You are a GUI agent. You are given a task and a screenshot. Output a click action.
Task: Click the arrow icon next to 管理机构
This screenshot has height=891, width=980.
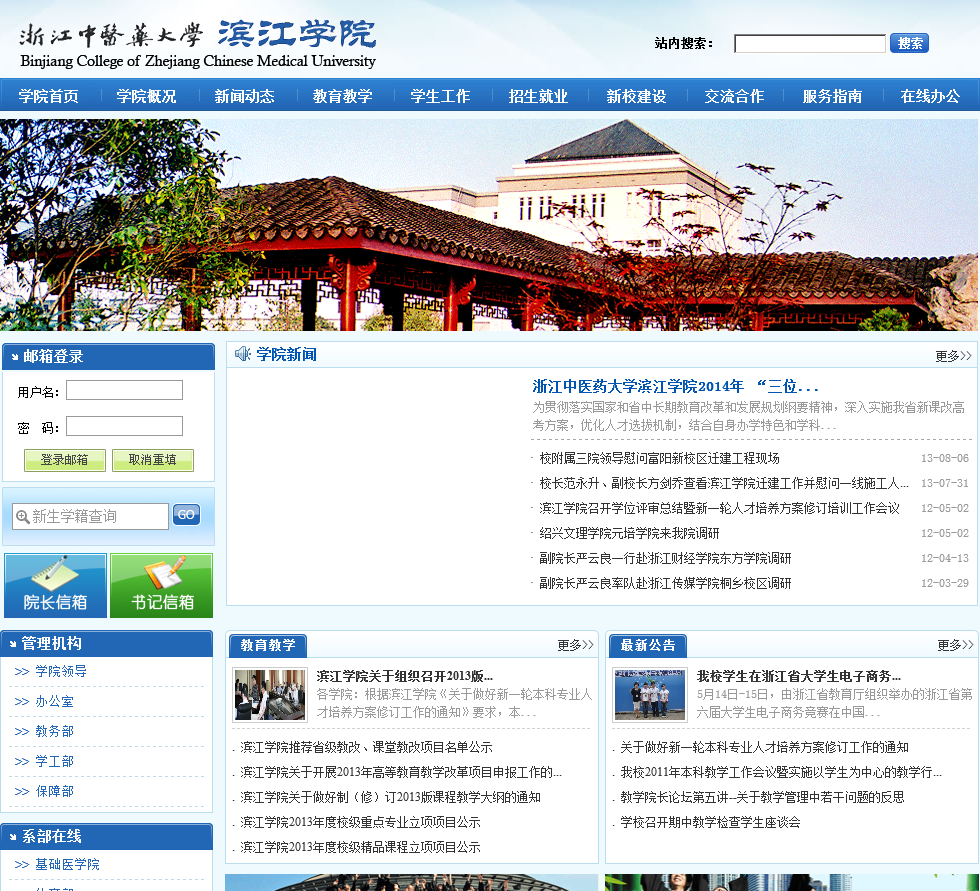click(x=12, y=644)
